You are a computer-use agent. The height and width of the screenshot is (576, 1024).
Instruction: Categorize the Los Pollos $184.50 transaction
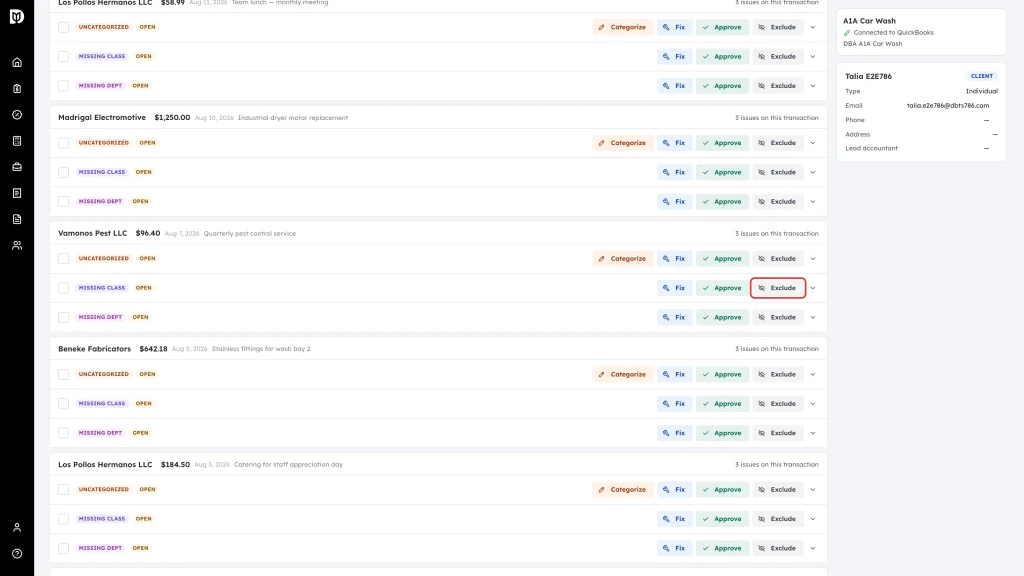tap(622, 490)
